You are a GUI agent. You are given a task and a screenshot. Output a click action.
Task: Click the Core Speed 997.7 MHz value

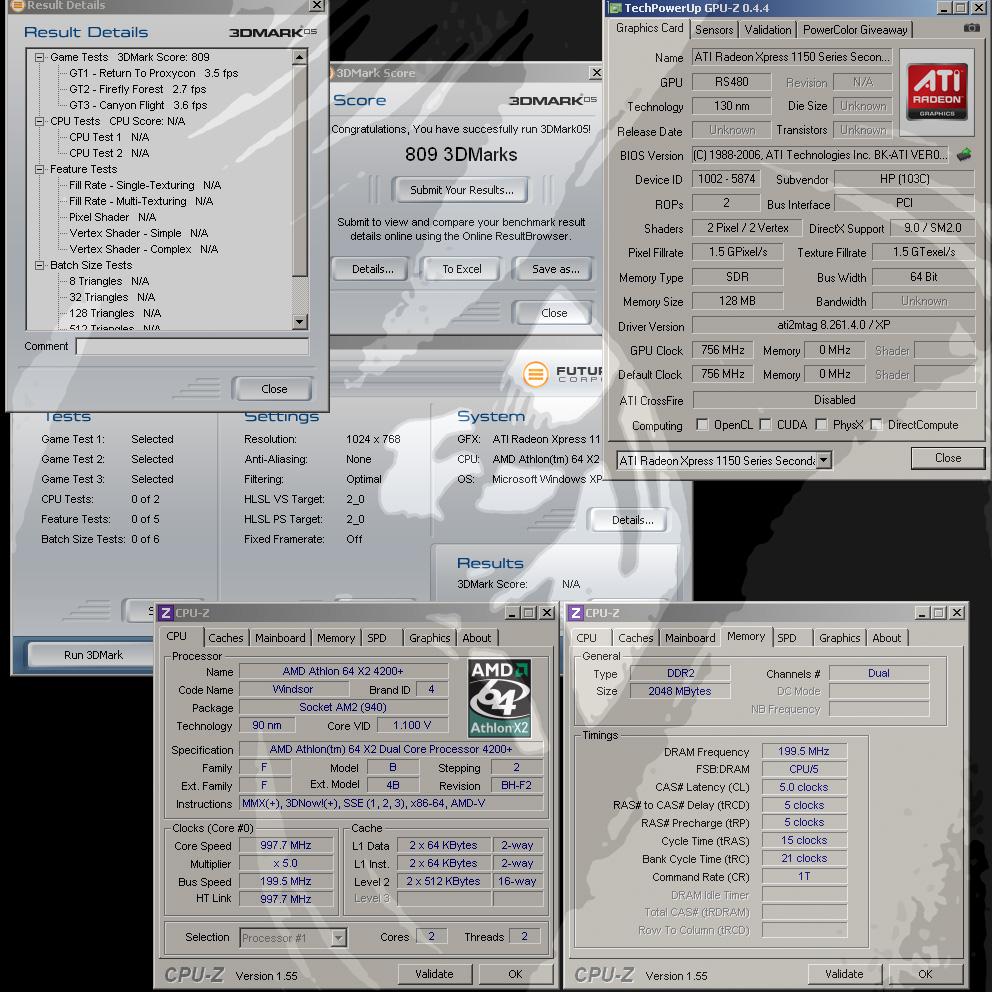(285, 845)
